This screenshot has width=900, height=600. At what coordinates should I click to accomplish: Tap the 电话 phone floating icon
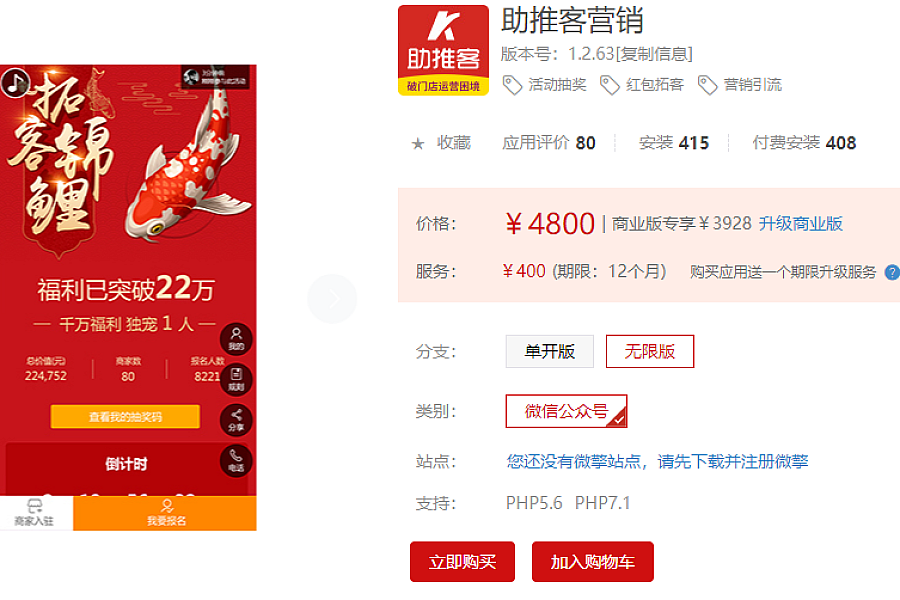click(x=236, y=461)
